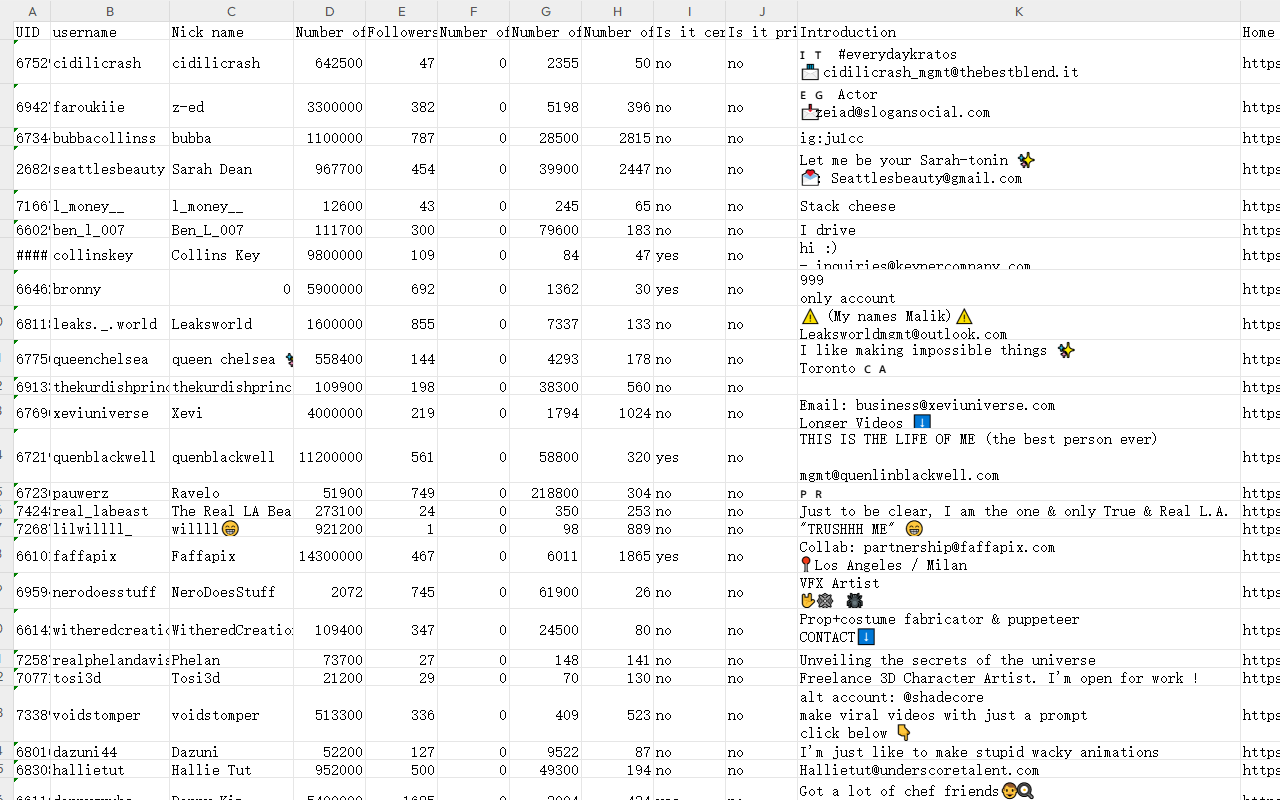Select column H header
The width and height of the screenshot is (1280, 800).
[x=617, y=11]
